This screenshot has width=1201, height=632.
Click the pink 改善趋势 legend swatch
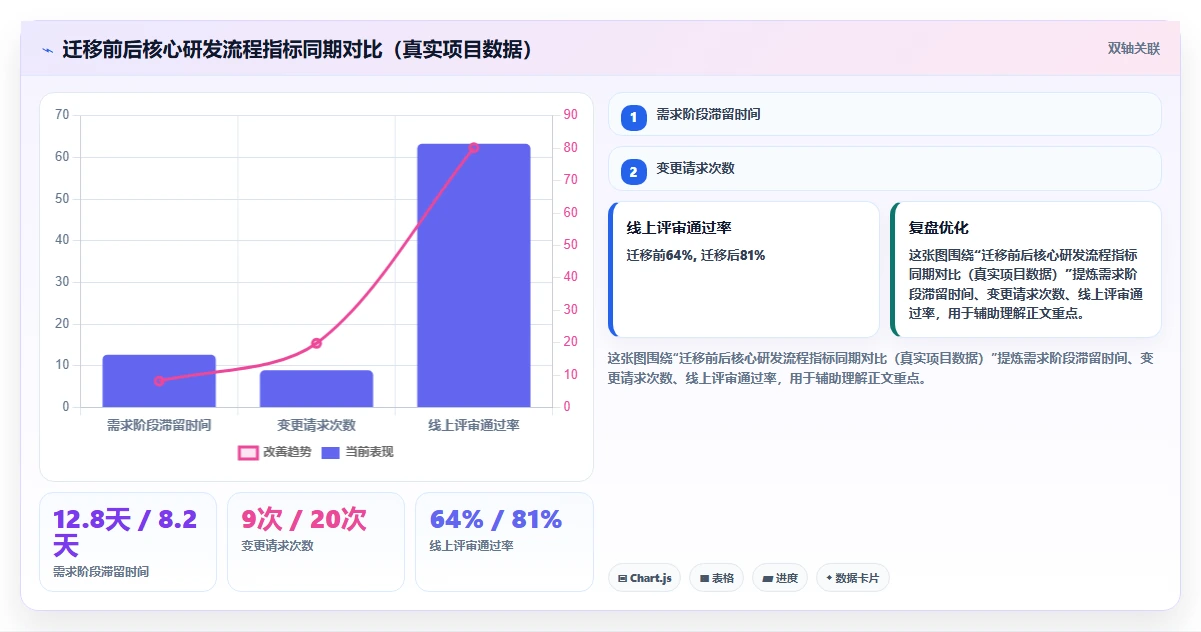[x=248, y=453]
